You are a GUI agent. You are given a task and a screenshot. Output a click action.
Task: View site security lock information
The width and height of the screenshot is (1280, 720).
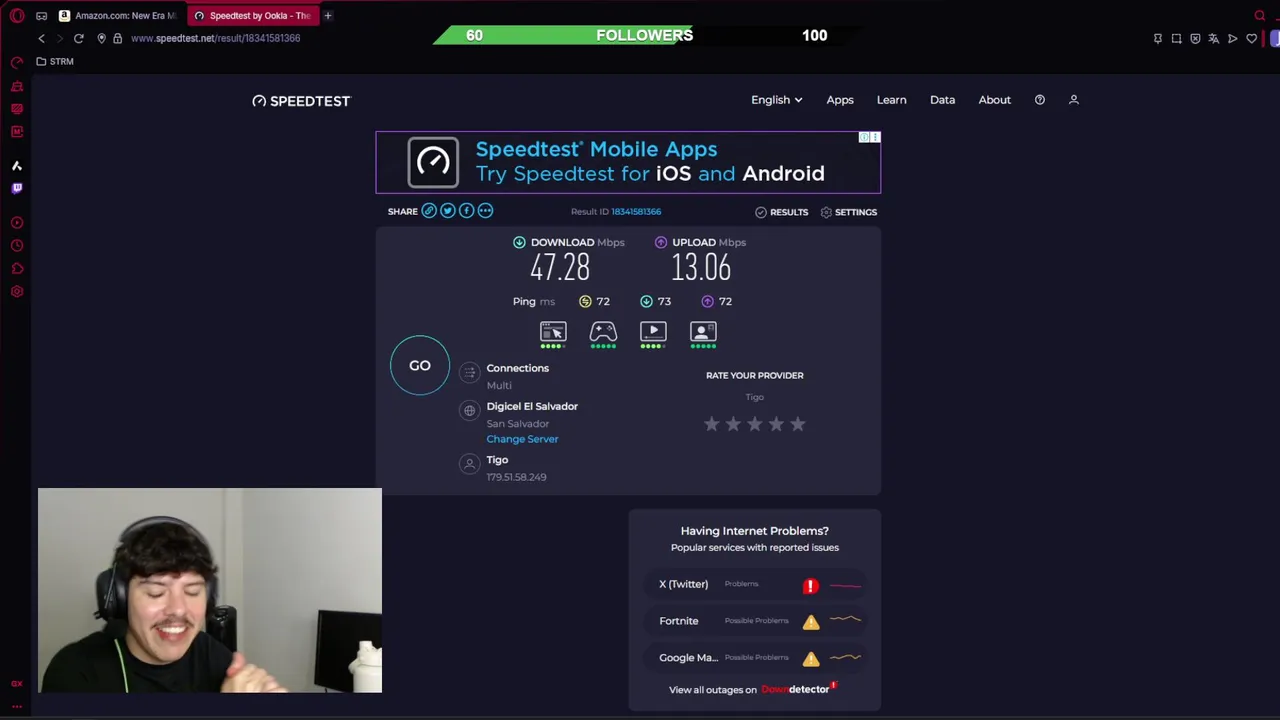(117, 38)
